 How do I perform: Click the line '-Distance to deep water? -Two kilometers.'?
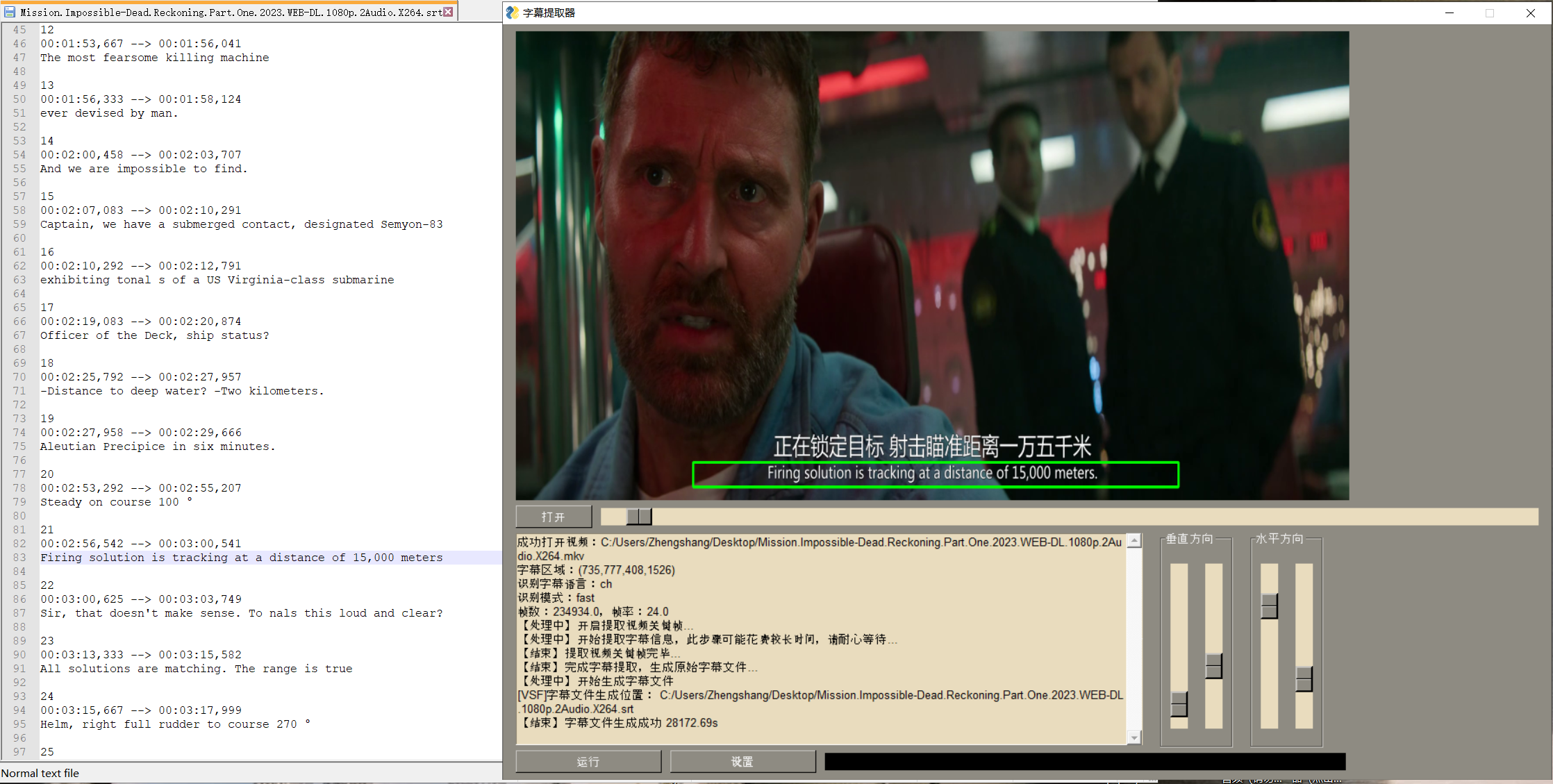tap(182, 391)
